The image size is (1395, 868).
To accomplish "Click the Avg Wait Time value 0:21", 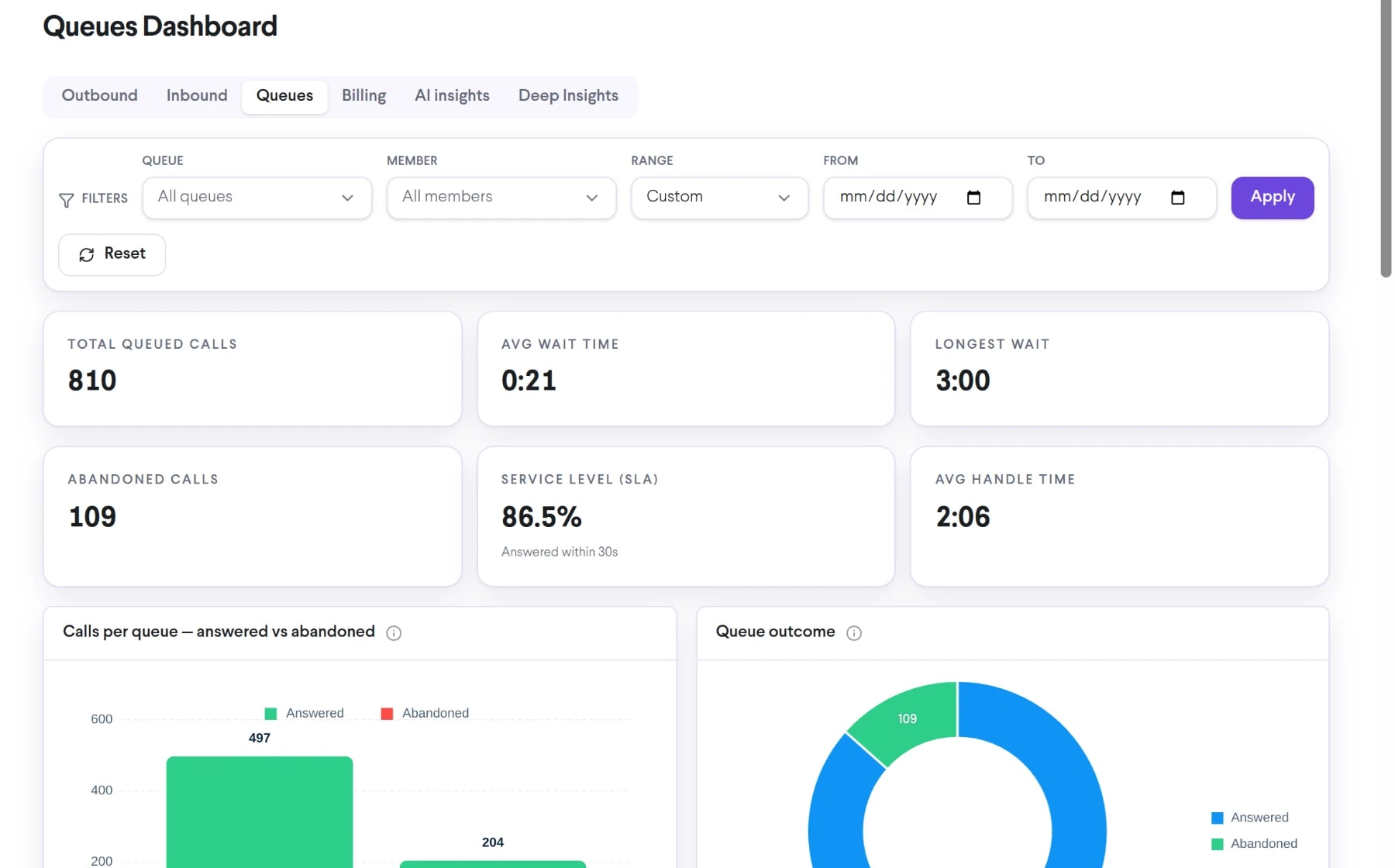I will pyautogui.click(x=529, y=381).
